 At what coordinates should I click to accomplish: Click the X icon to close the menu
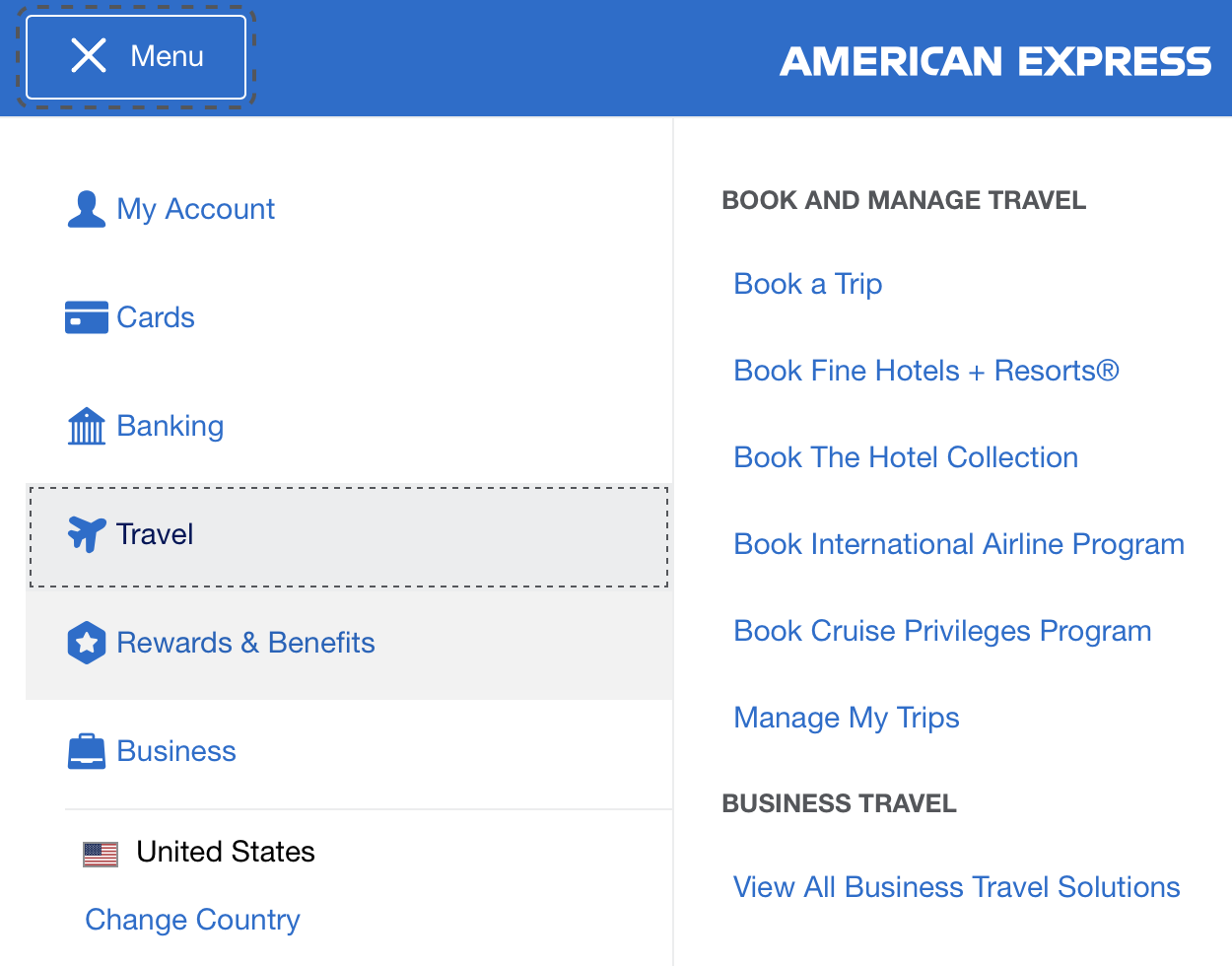(89, 56)
